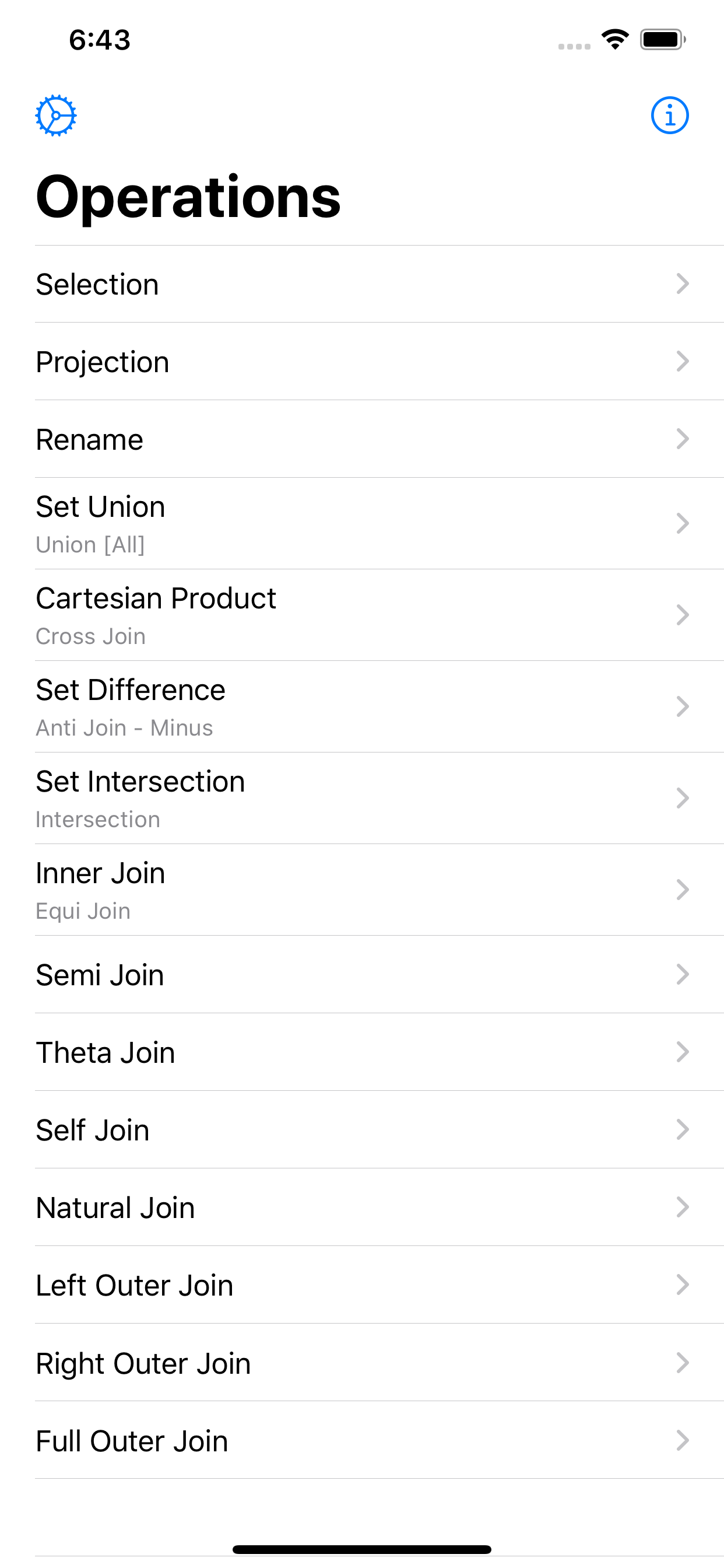This screenshot has height=1568, width=724.
Task: Open the Set Union operation
Action: (x=362, y=523)
